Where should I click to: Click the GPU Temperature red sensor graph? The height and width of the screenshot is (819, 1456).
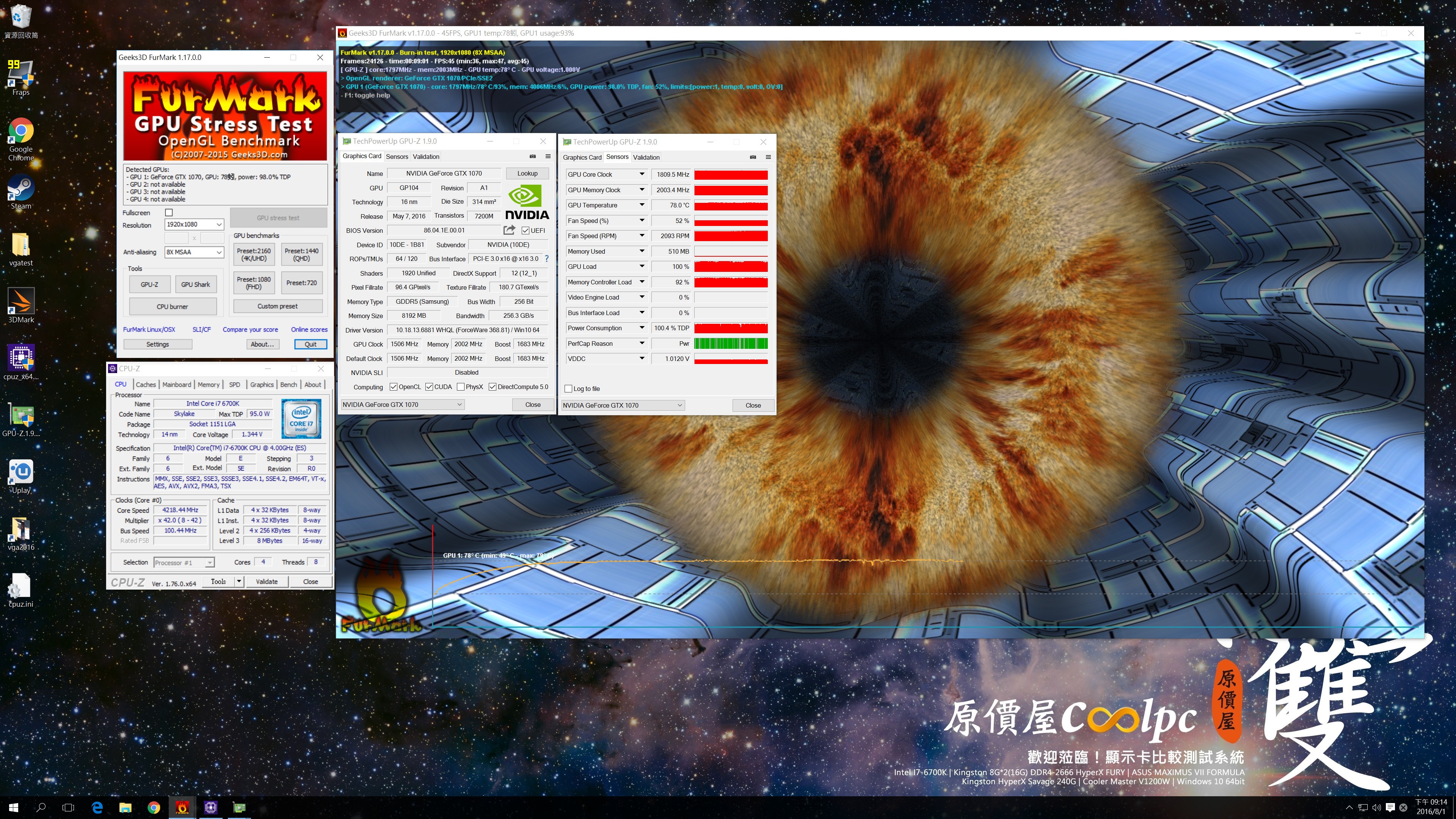click(731, 205)
